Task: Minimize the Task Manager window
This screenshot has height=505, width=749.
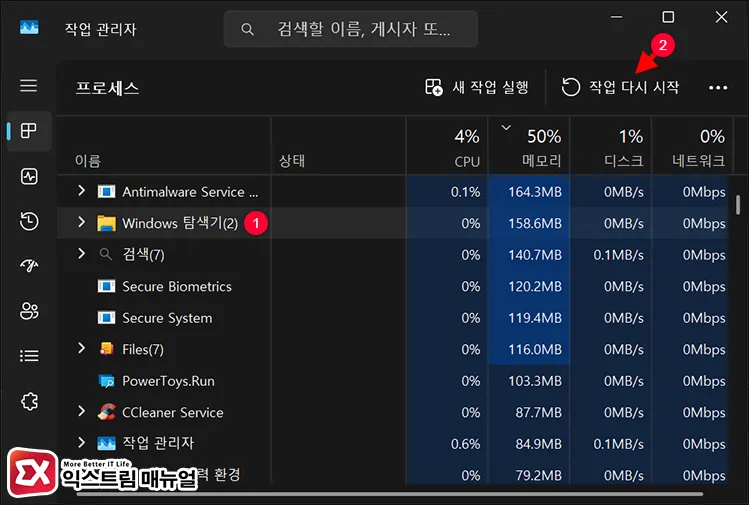Action: click(617, 17)
